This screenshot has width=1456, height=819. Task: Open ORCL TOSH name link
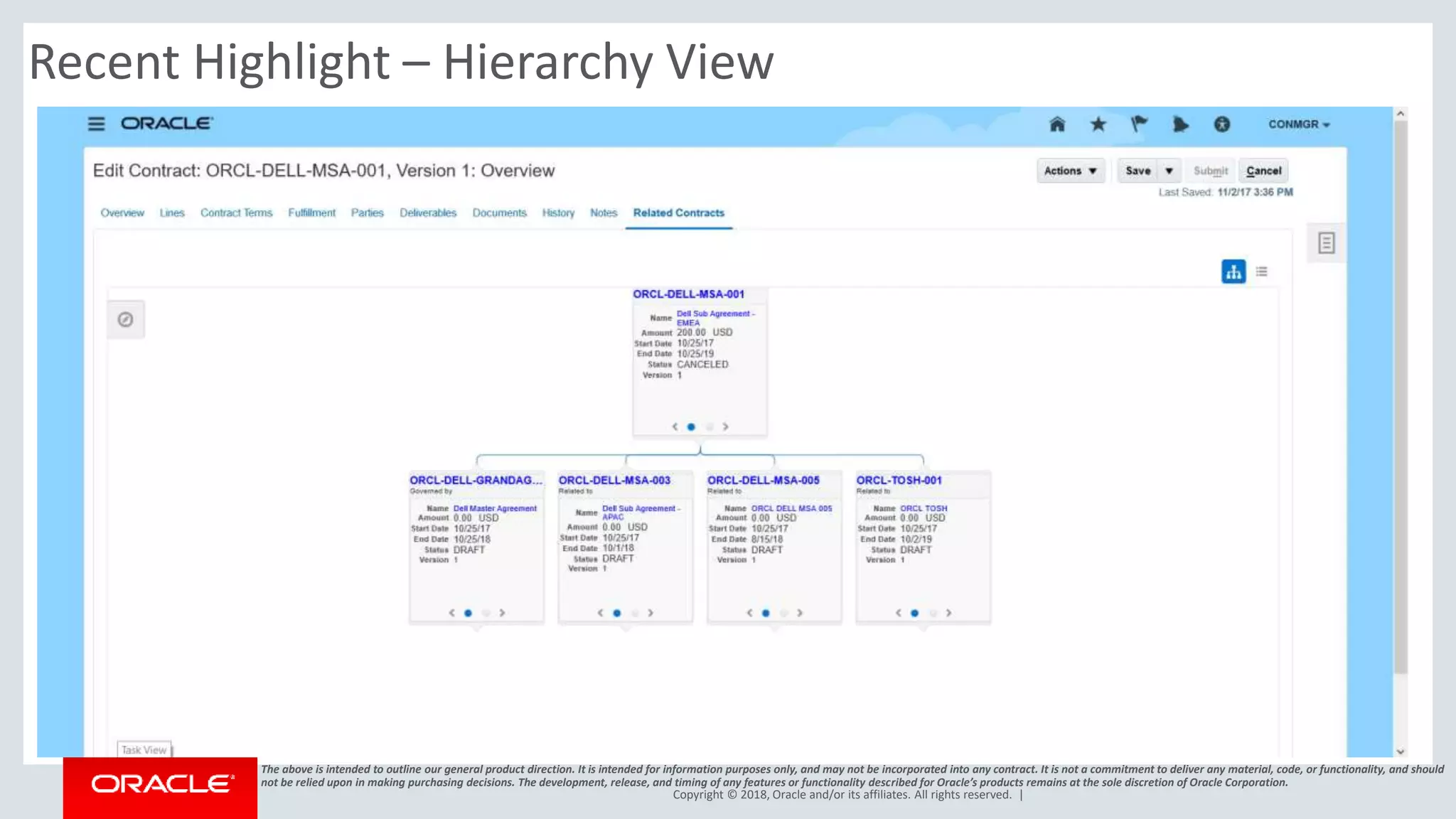(924, 508)
